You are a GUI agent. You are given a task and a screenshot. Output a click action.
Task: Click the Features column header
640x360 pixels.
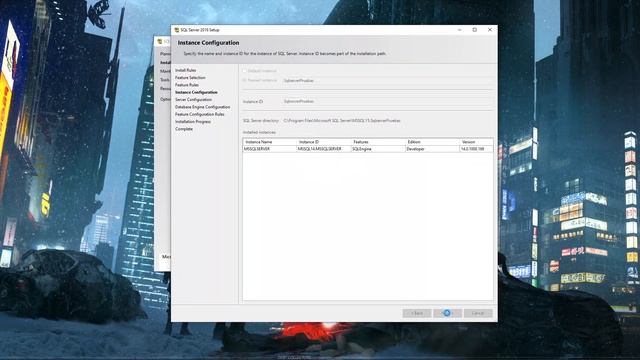378,142
